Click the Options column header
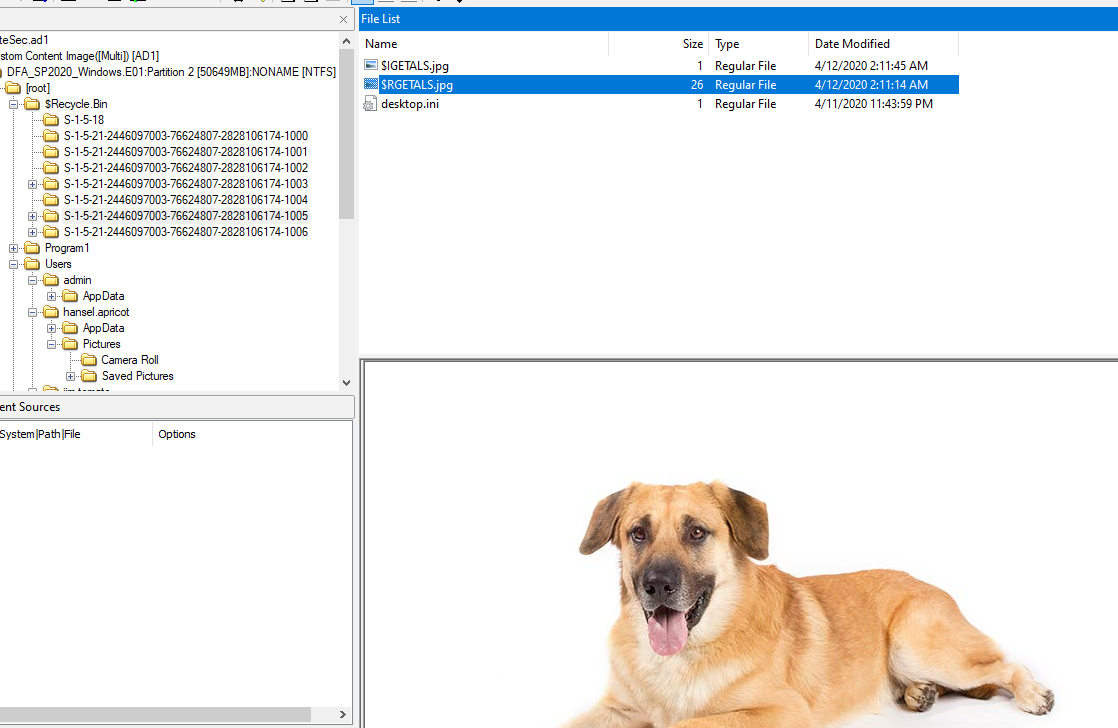 [x=252, y=434]
